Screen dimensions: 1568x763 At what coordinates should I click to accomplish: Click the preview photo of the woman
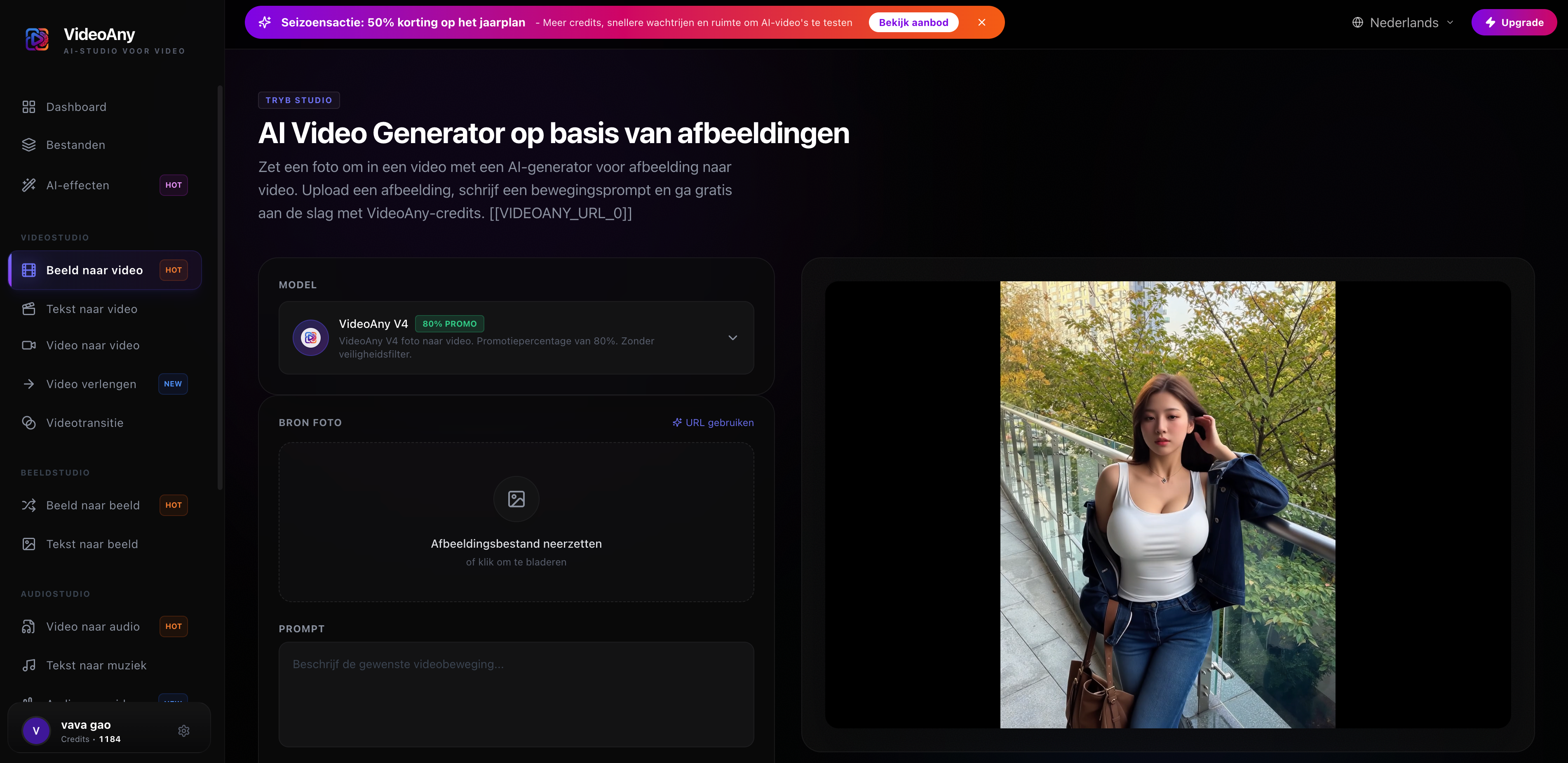click(x=1167, y=504)
